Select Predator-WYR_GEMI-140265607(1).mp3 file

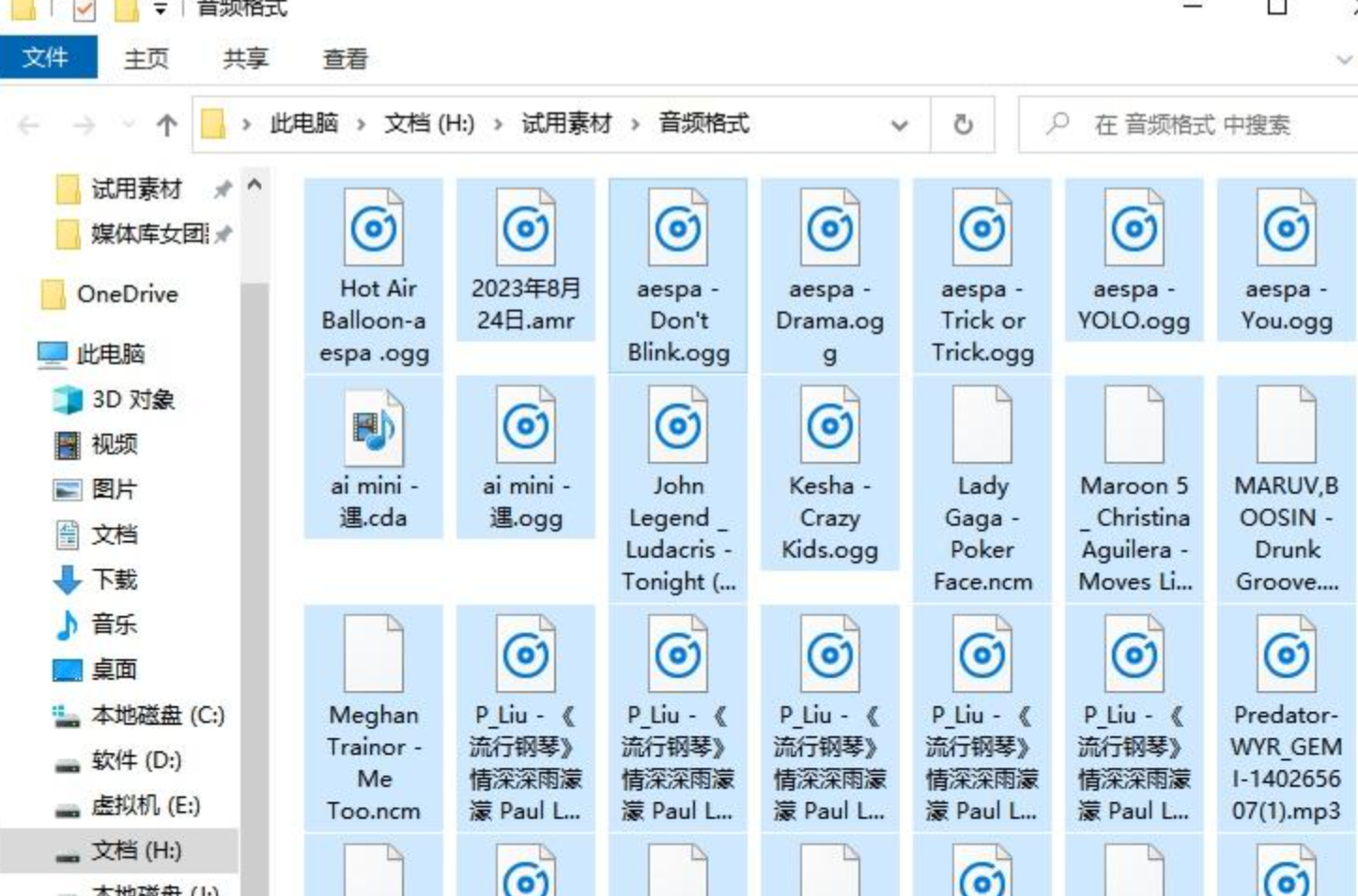(x=1287, y=718)
